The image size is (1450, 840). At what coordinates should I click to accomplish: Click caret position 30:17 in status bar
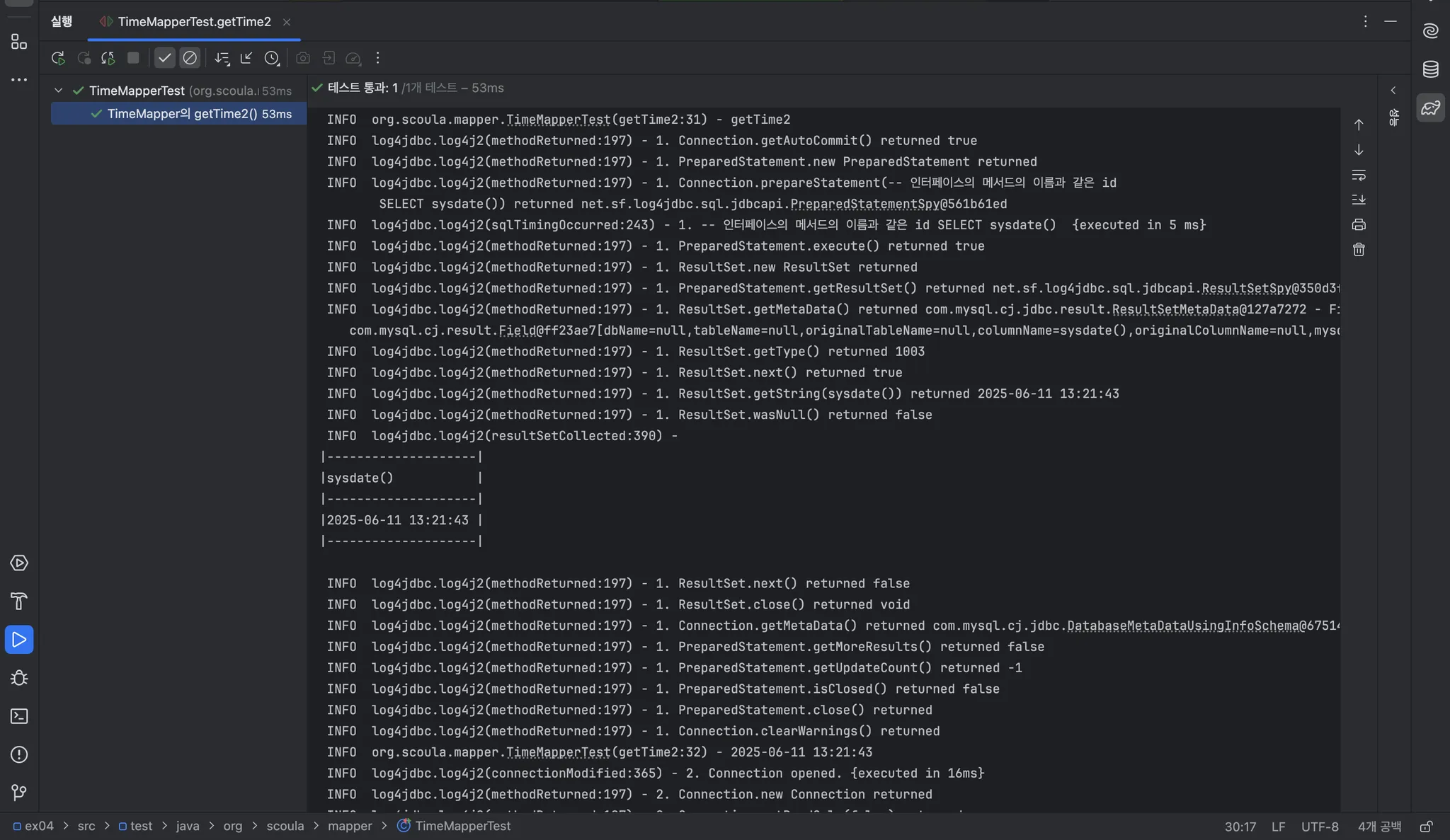click(x=1240, y=827)
